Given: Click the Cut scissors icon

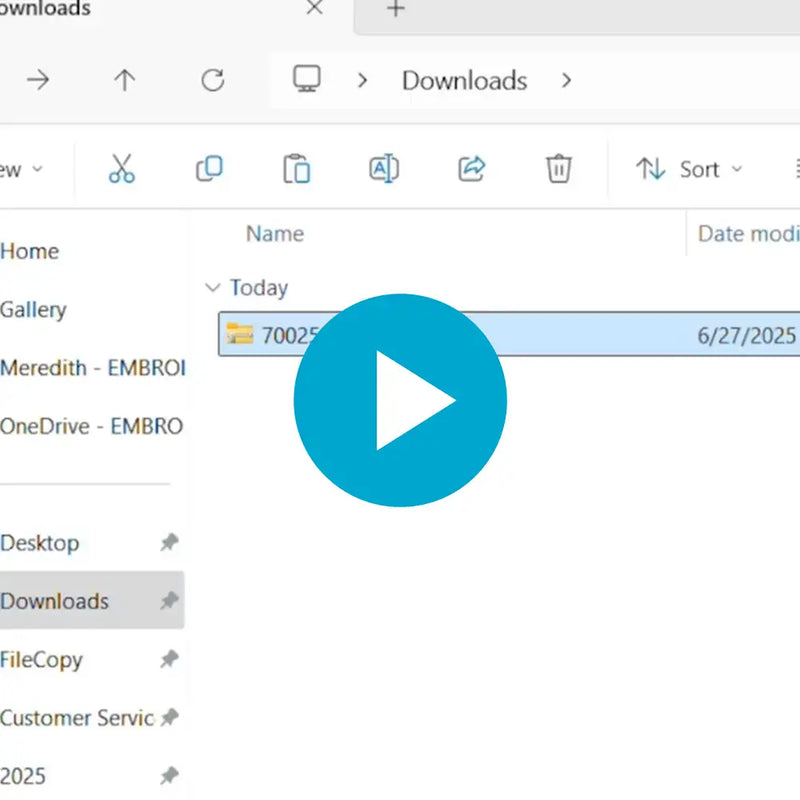Looking at the screenshot, I should (x=121, y=169).
